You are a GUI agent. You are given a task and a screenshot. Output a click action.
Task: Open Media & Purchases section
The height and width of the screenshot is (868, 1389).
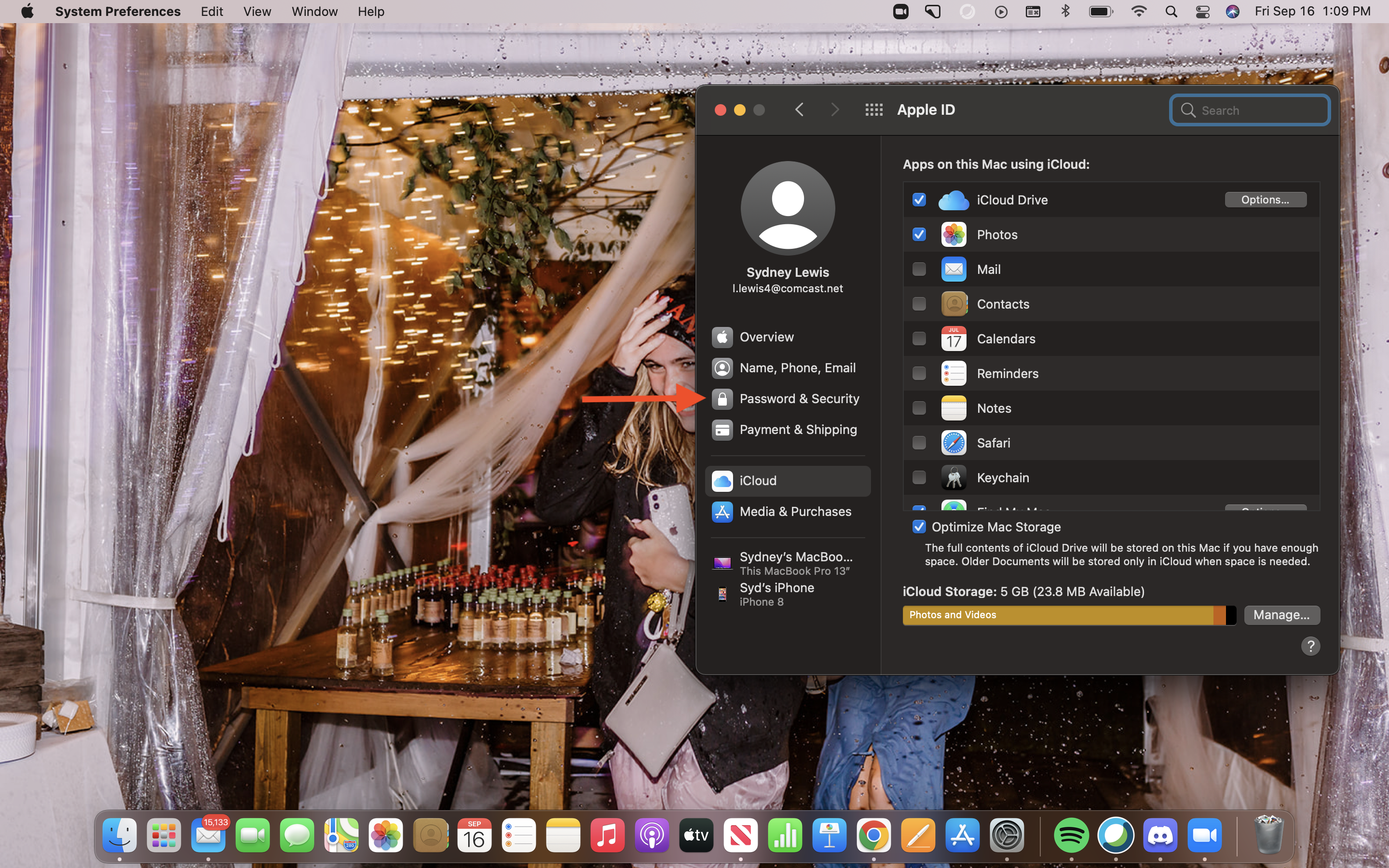pyautogui.click(x=788, y=512)
